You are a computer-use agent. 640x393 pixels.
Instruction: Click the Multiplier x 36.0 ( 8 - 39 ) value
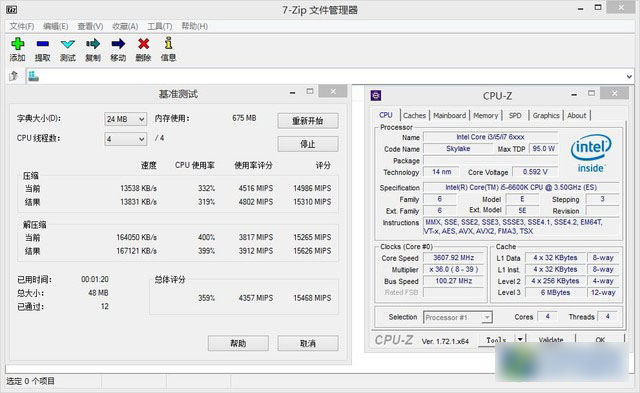453,269
